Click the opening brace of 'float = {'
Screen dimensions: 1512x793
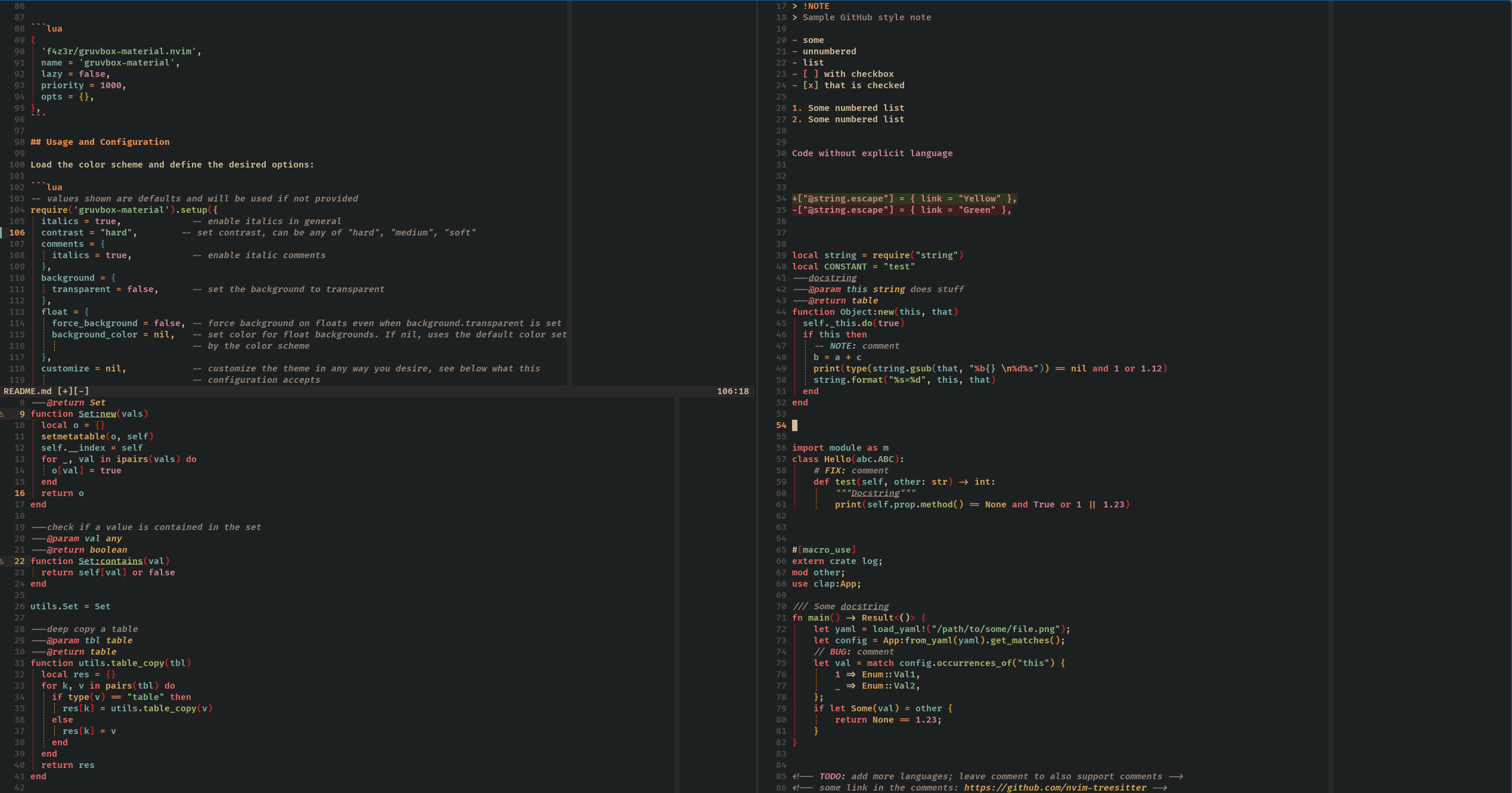[86, 312]
